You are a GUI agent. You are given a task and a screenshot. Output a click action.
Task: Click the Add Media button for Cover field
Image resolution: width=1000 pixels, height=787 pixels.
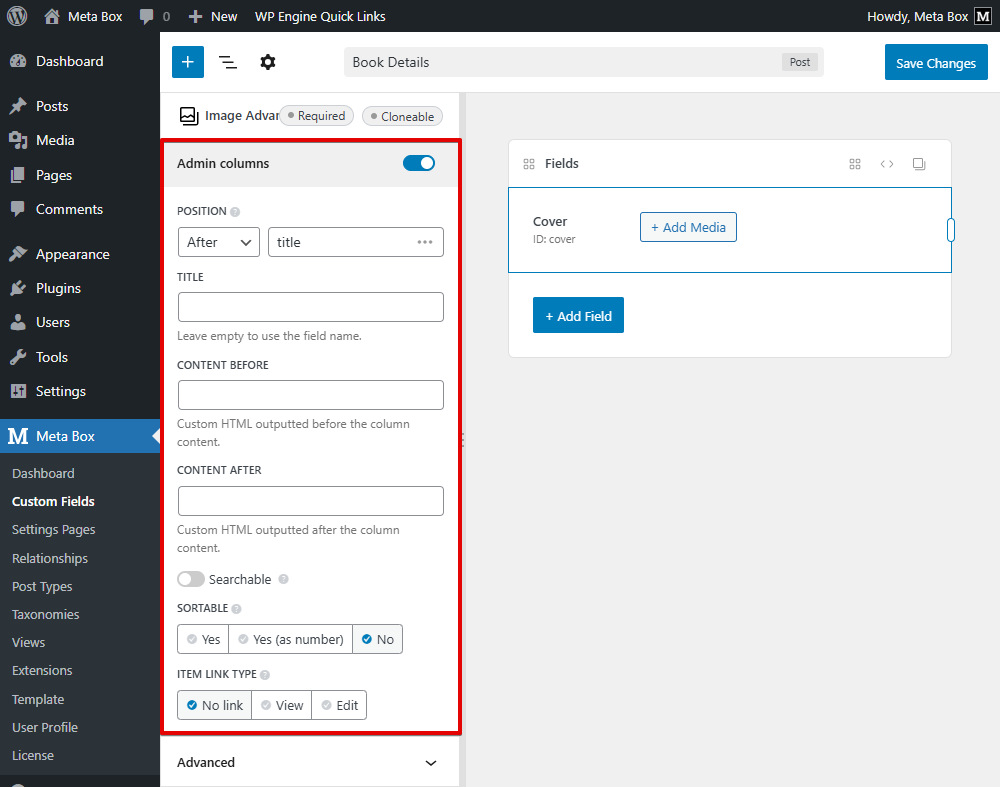click(688, 227)
